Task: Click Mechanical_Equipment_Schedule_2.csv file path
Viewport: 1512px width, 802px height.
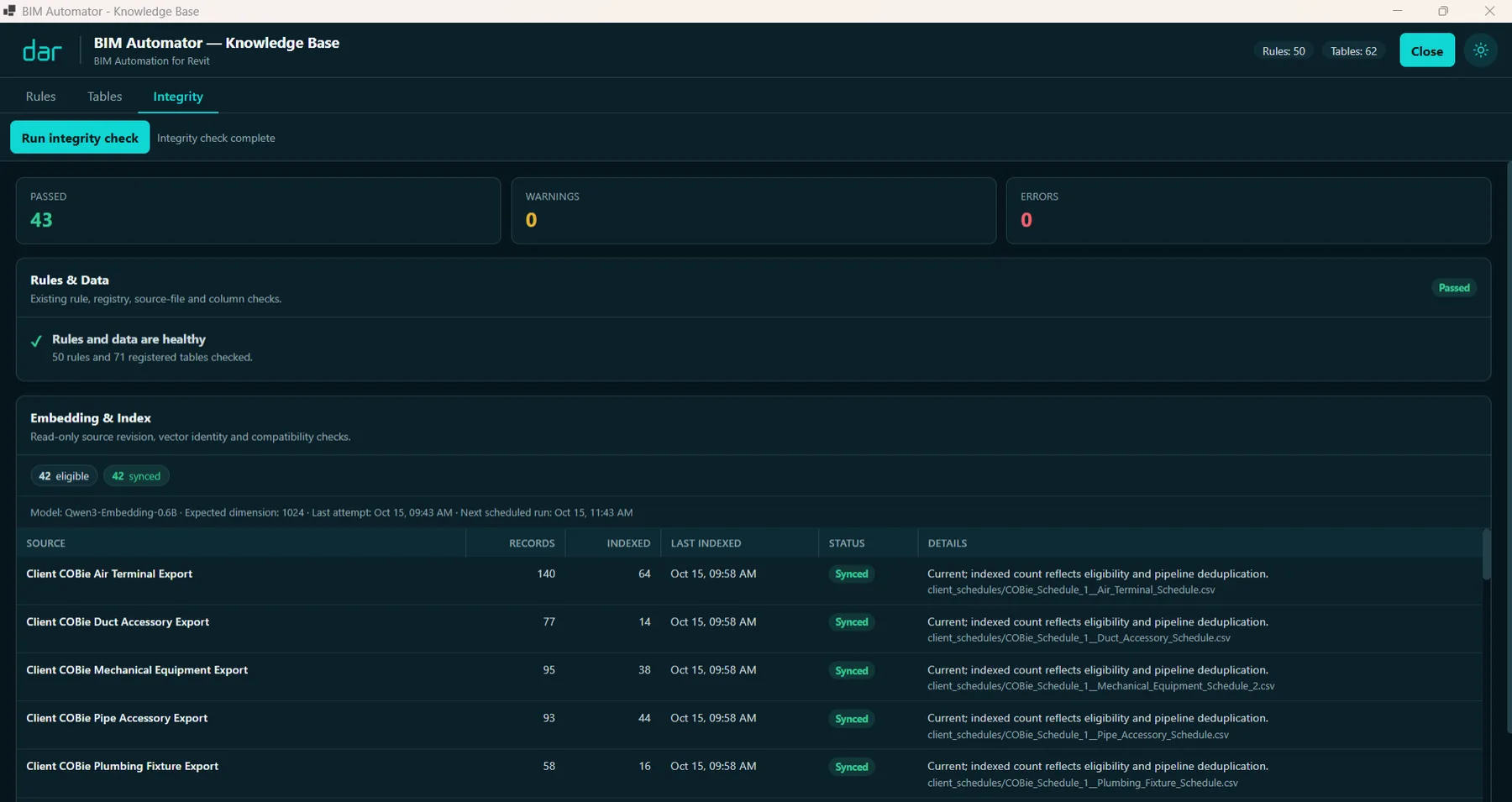Action: [1100, 686]
